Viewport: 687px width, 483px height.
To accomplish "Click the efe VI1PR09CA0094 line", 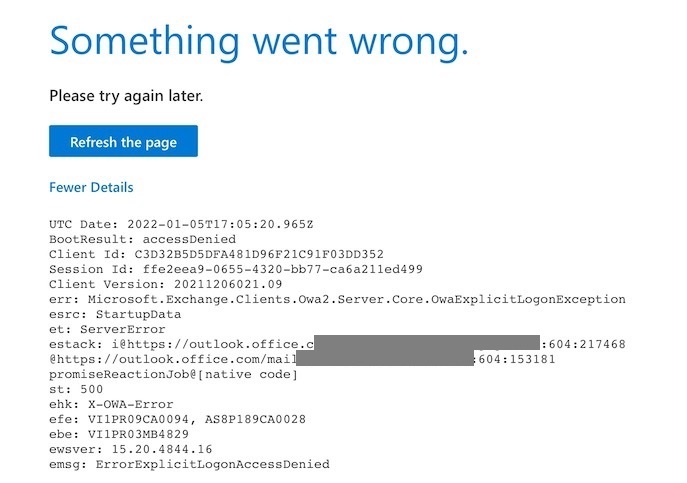I will click(x=177, y=419).
